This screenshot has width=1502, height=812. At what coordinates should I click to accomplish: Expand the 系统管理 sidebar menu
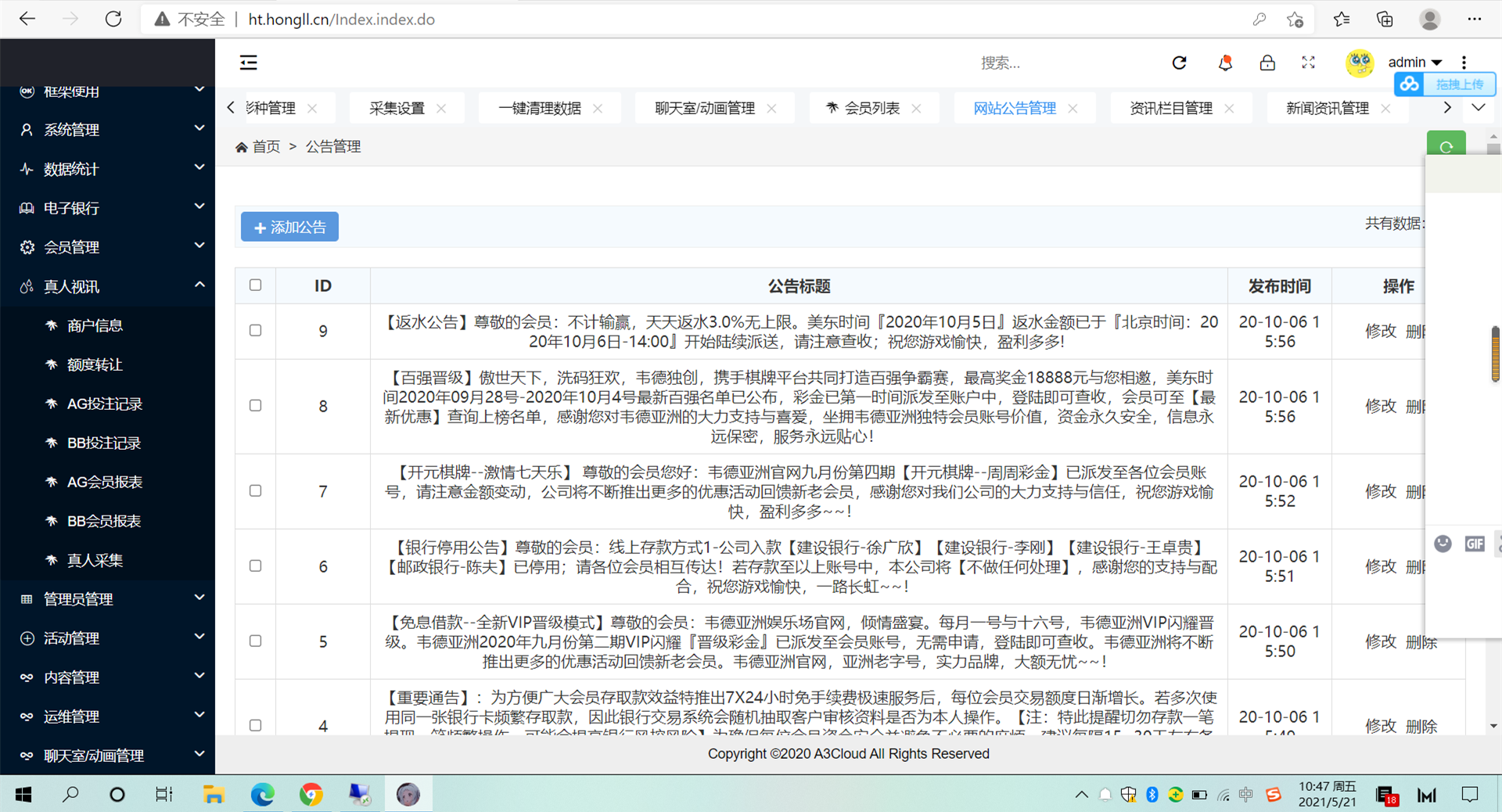[108, 130]
